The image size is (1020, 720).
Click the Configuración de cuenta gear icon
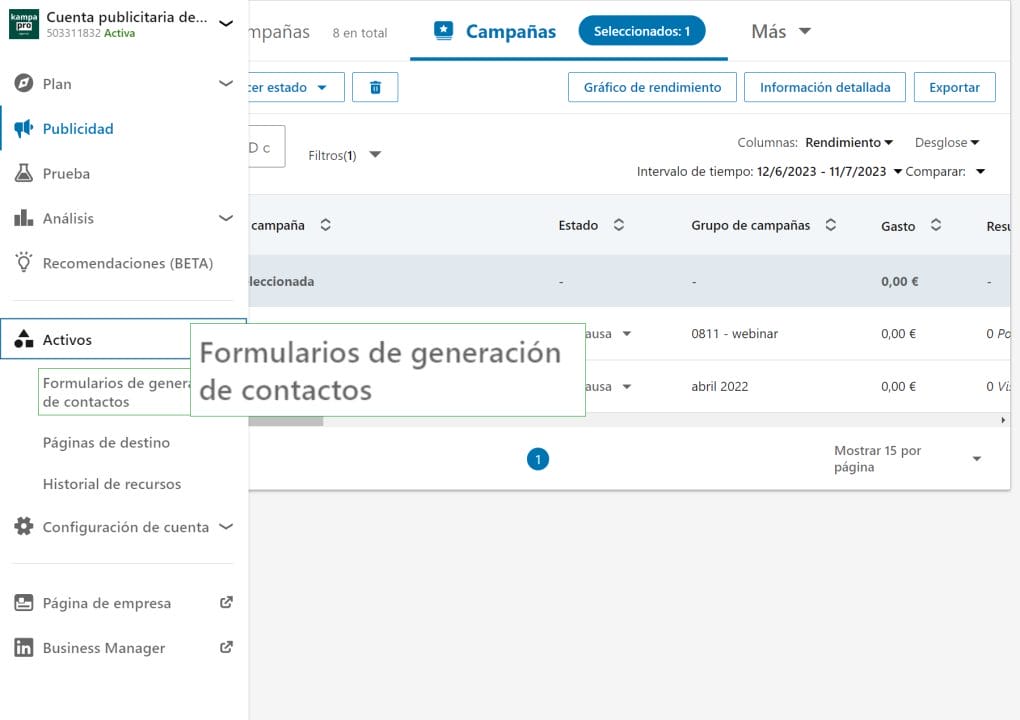(x=24, y=527)
